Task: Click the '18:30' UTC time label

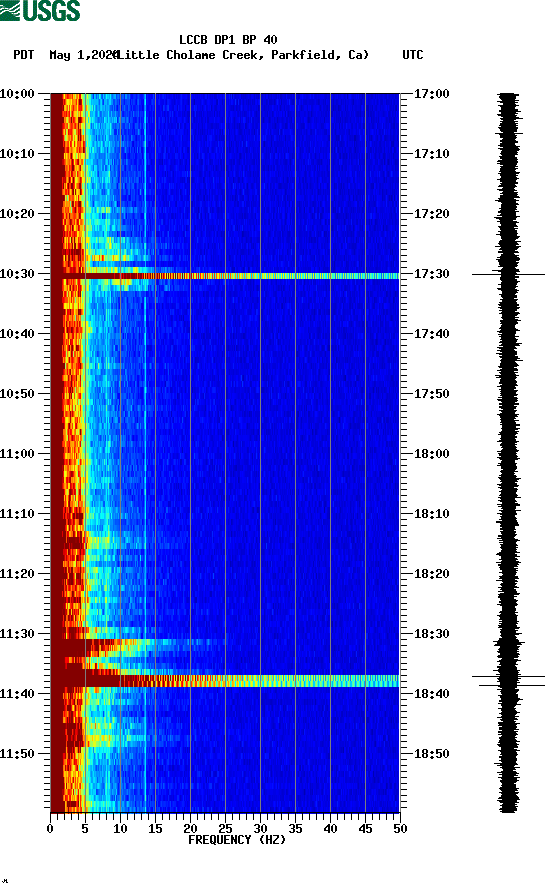Action: tap(431, 634)
